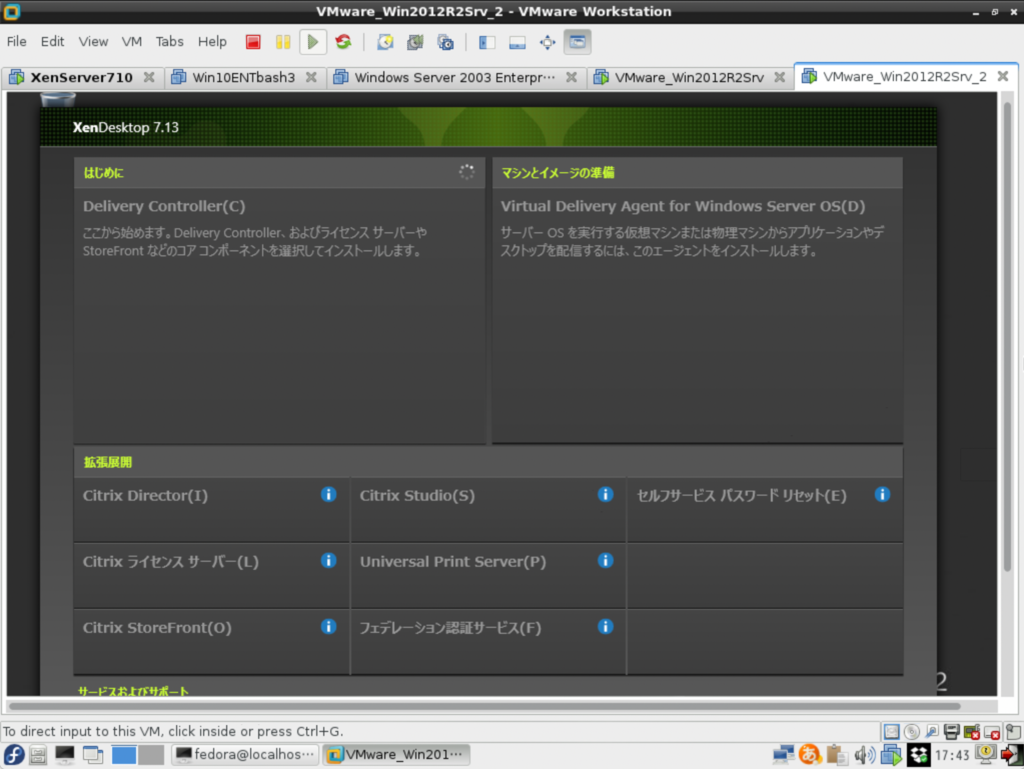1024x769 pixels.
Task: Show info for セルフサービス パスワード リセット
Action: [x=882, y=494]
